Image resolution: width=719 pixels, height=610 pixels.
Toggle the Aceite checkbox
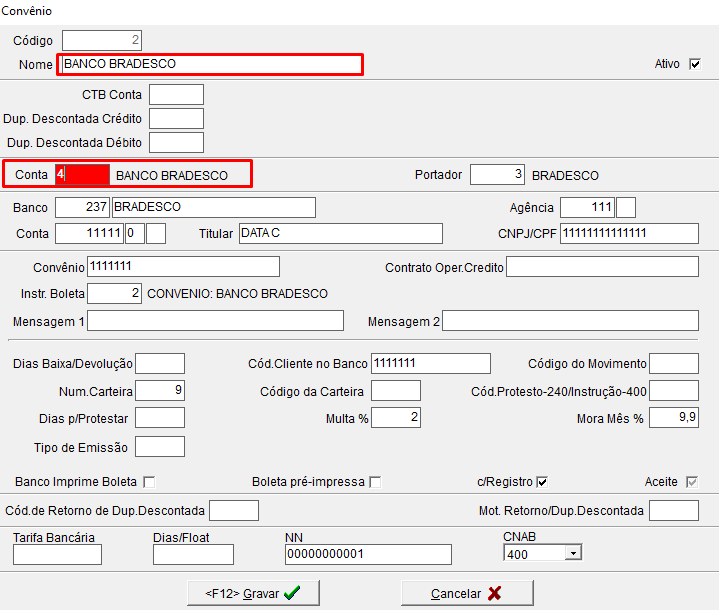pos(692,482)
